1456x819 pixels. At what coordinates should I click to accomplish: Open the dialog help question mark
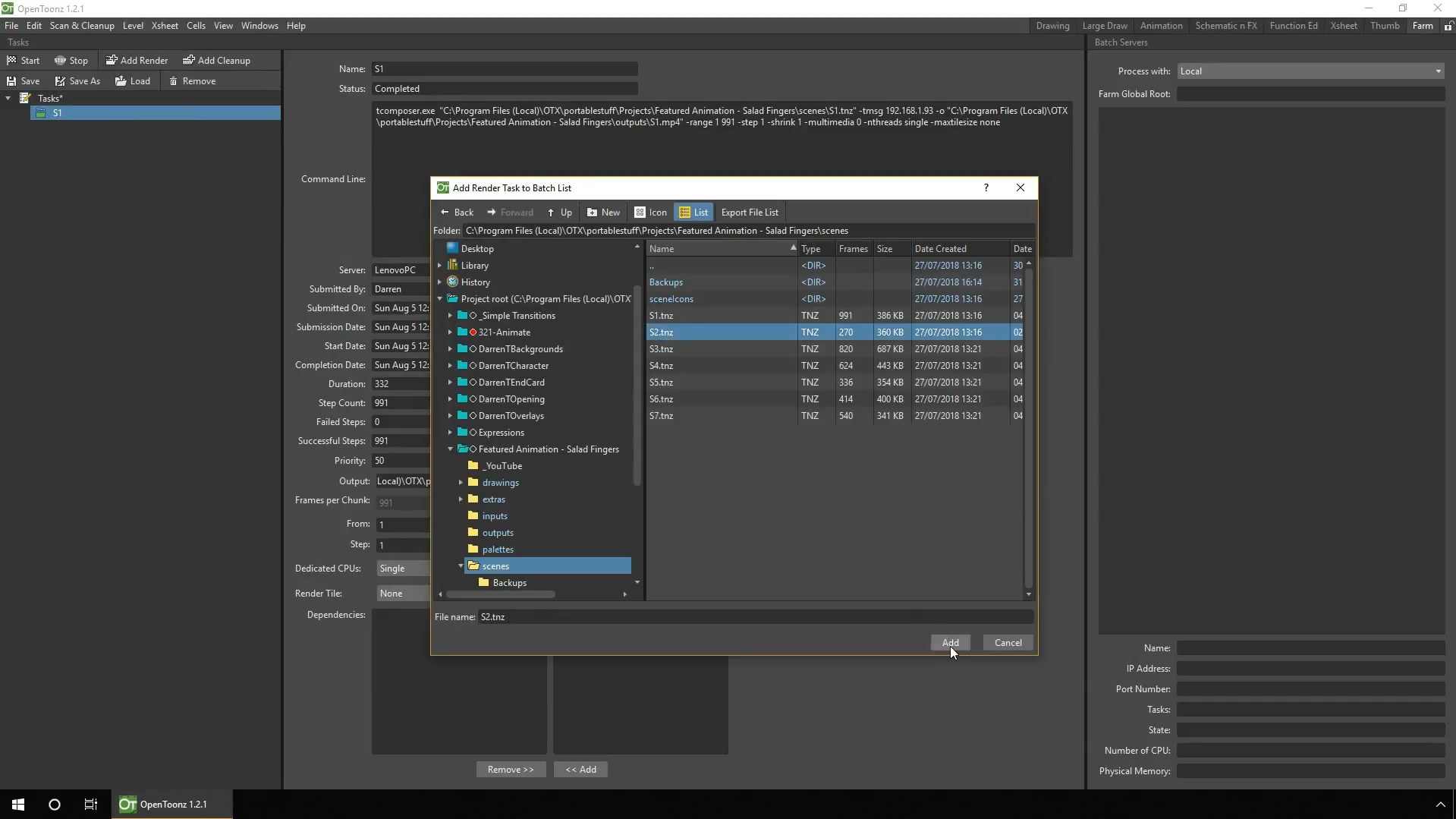(x=986, y=188)
